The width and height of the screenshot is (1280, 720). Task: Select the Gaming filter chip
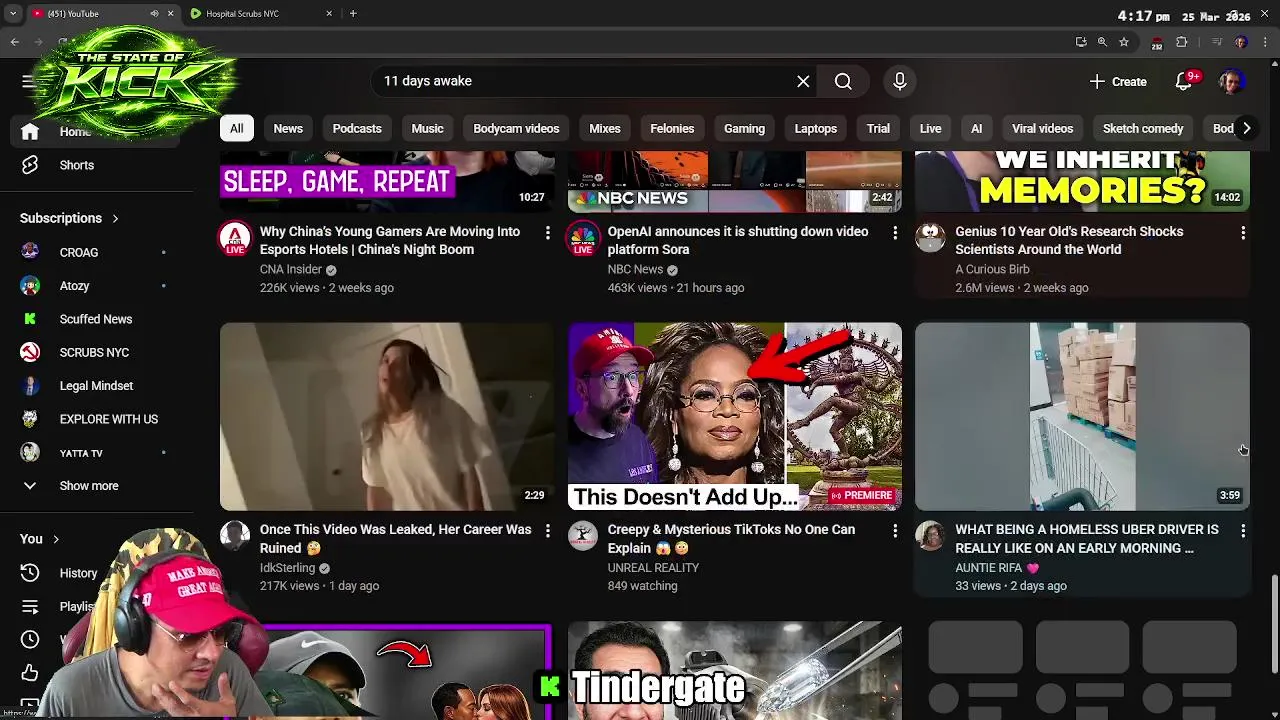(744, 128)
